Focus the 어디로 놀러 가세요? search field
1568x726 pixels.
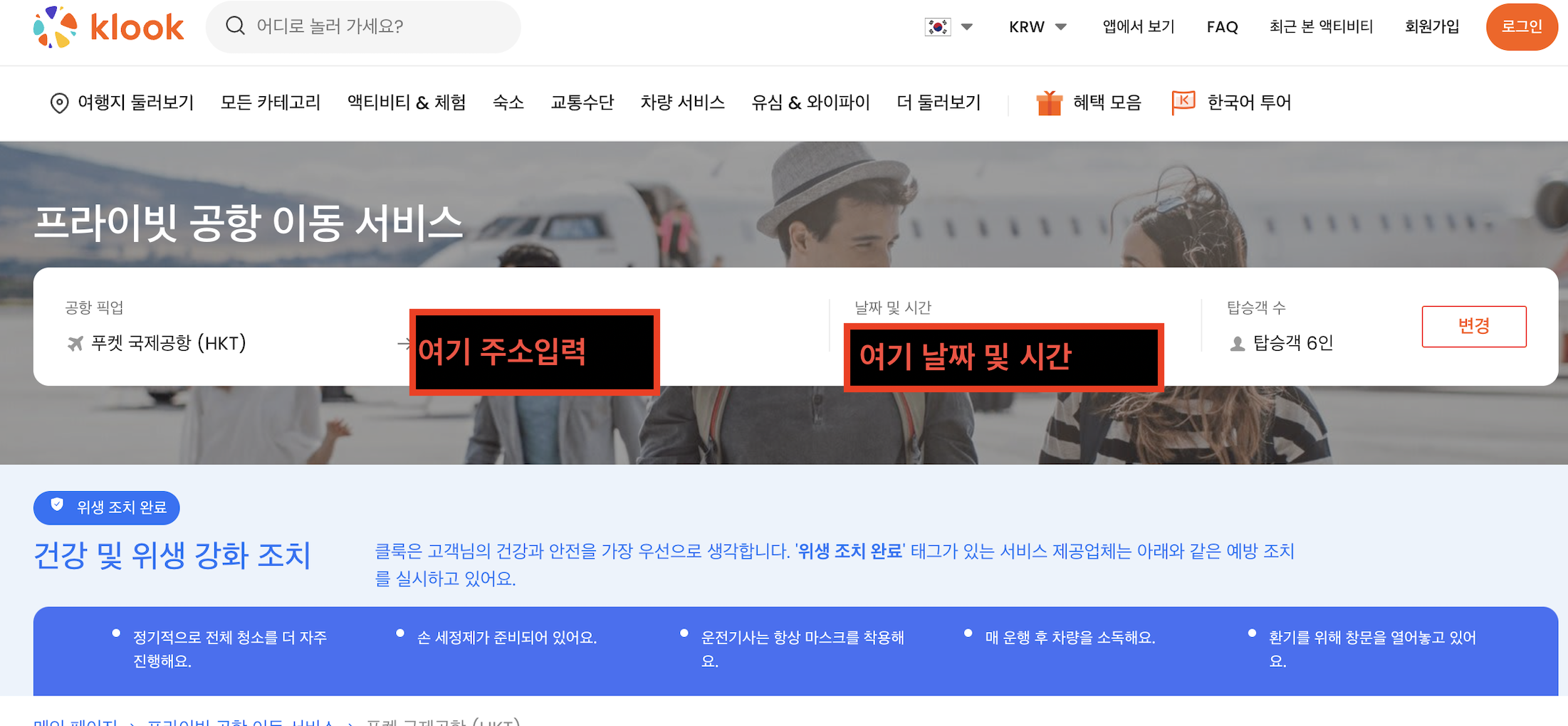tap(363, 26)
